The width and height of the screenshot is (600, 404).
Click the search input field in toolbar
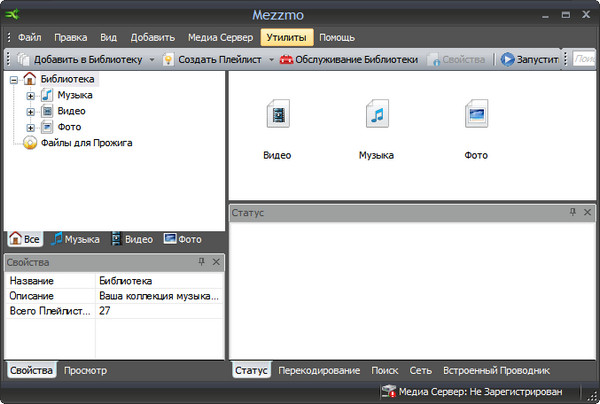(583, 60)
